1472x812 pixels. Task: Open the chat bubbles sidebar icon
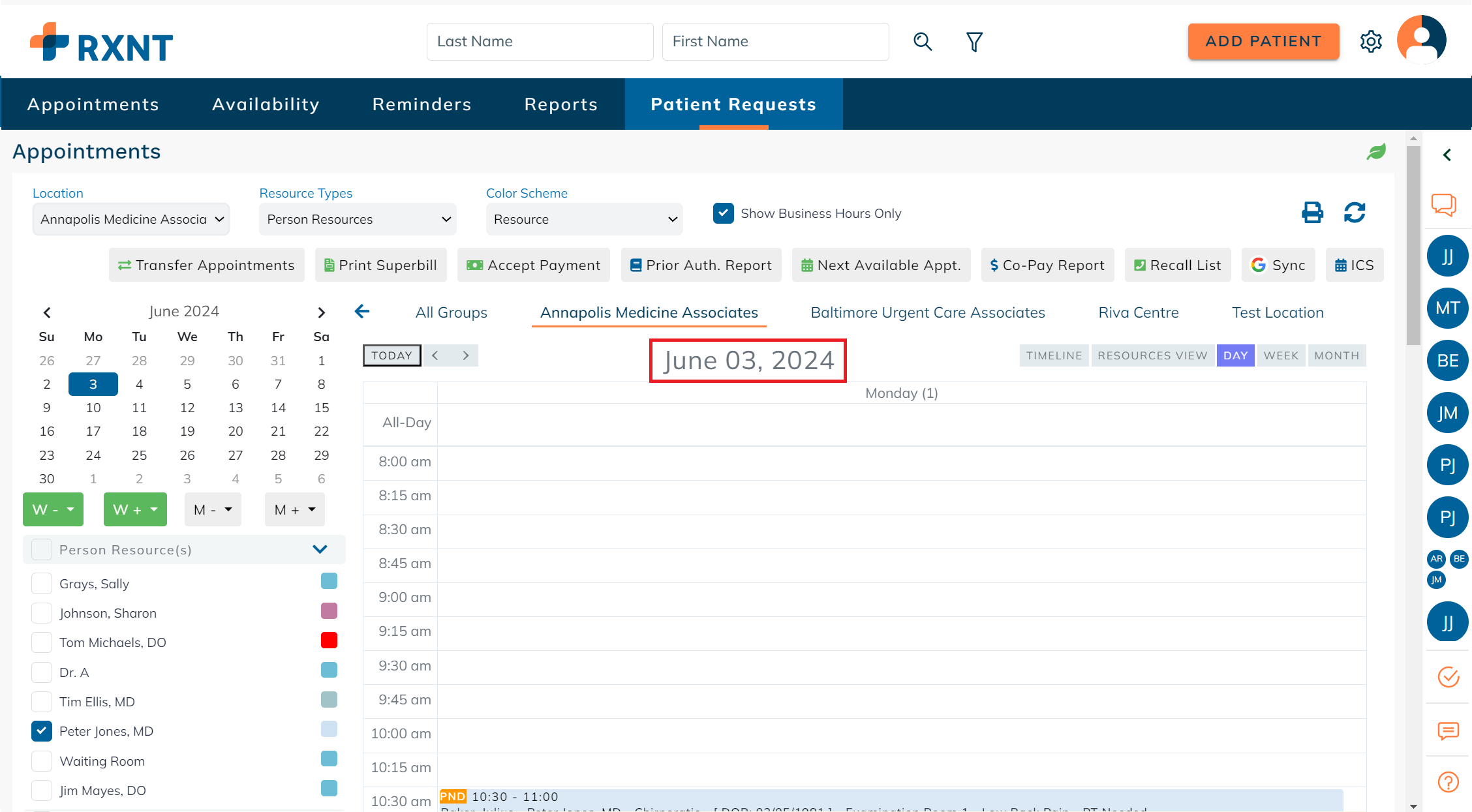coord(1444,205)
